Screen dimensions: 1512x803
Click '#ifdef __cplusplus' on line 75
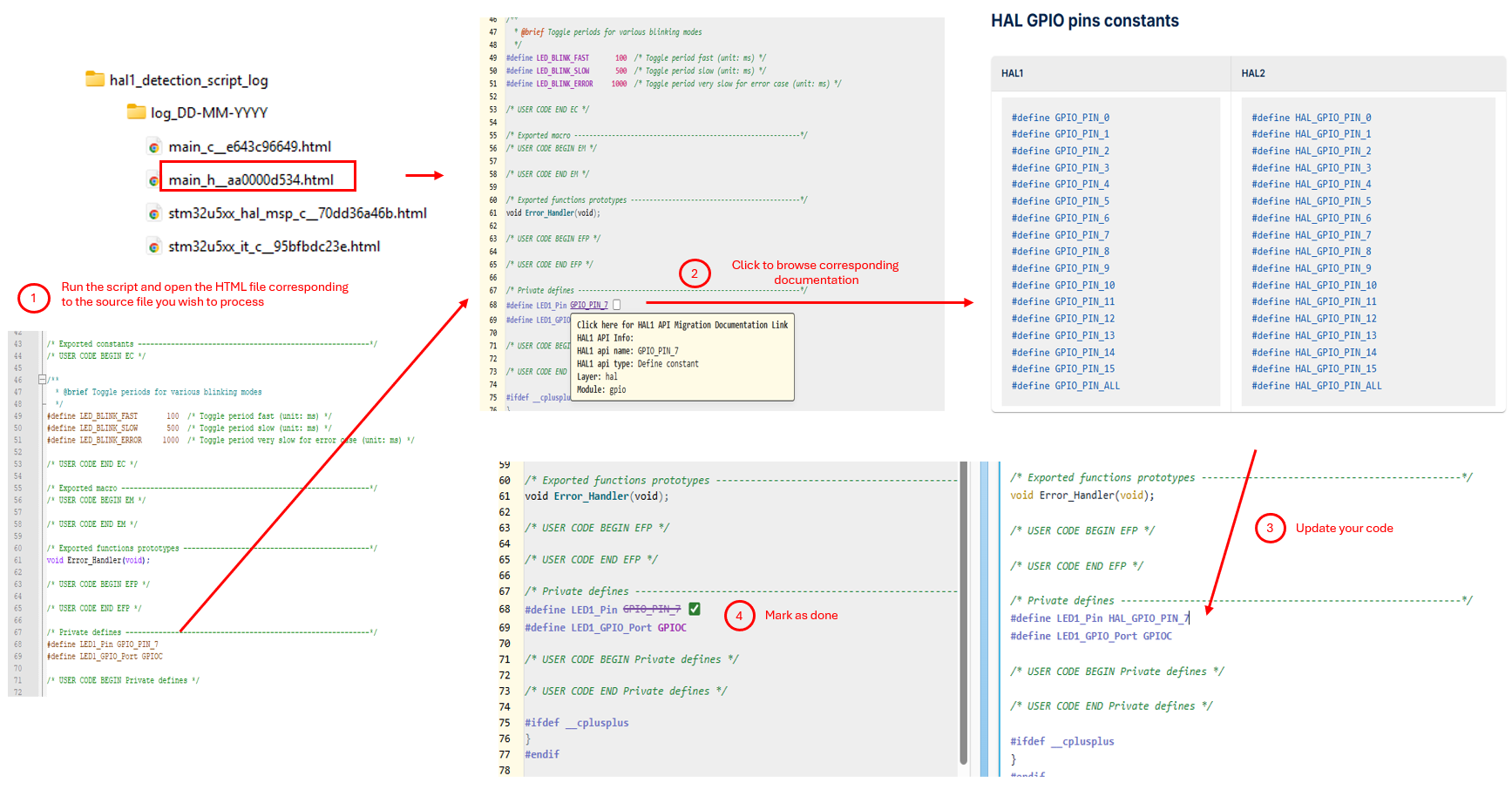pos(576,723)
